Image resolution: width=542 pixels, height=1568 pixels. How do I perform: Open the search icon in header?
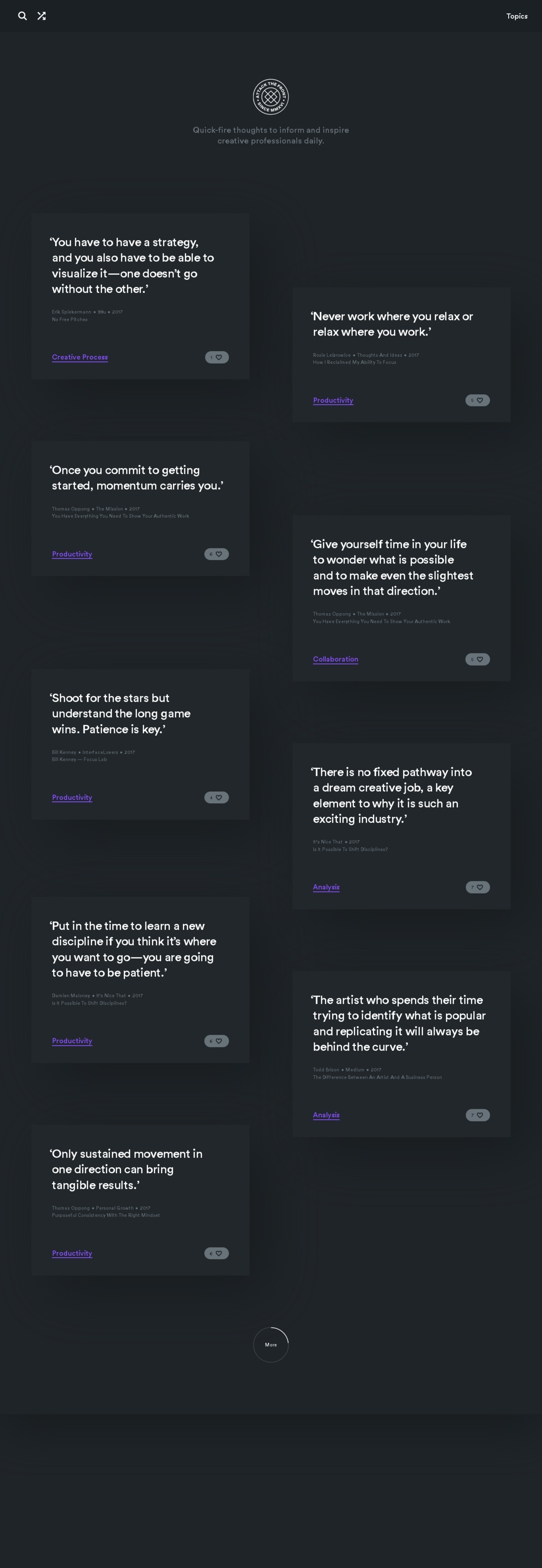click(22, 16)
